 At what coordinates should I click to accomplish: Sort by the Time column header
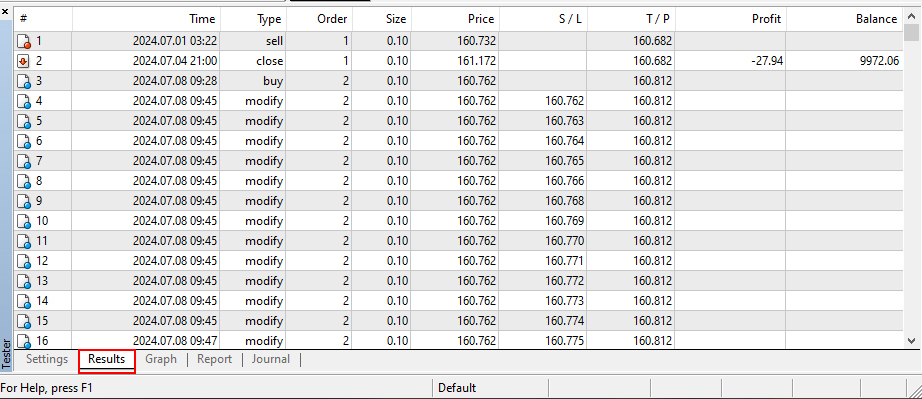click(x=146, y=19)
